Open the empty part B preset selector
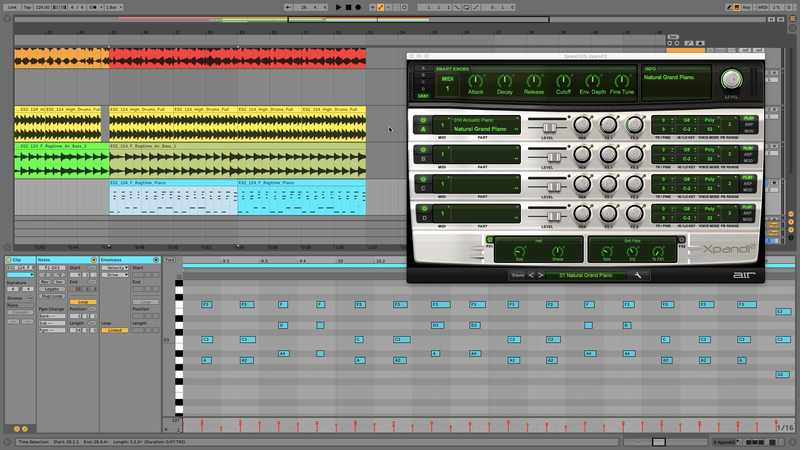 pos(485,155)
